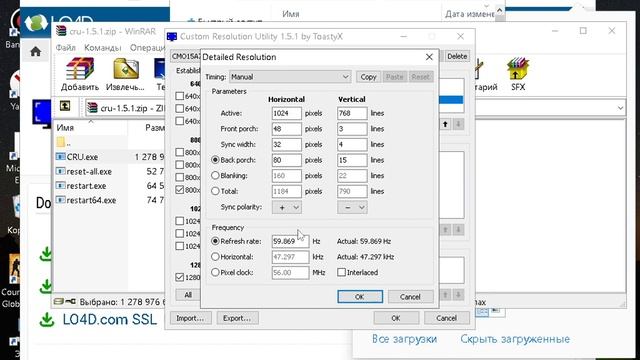
Task: Select the Blanking radio button
Action: [x=215, y=176]
